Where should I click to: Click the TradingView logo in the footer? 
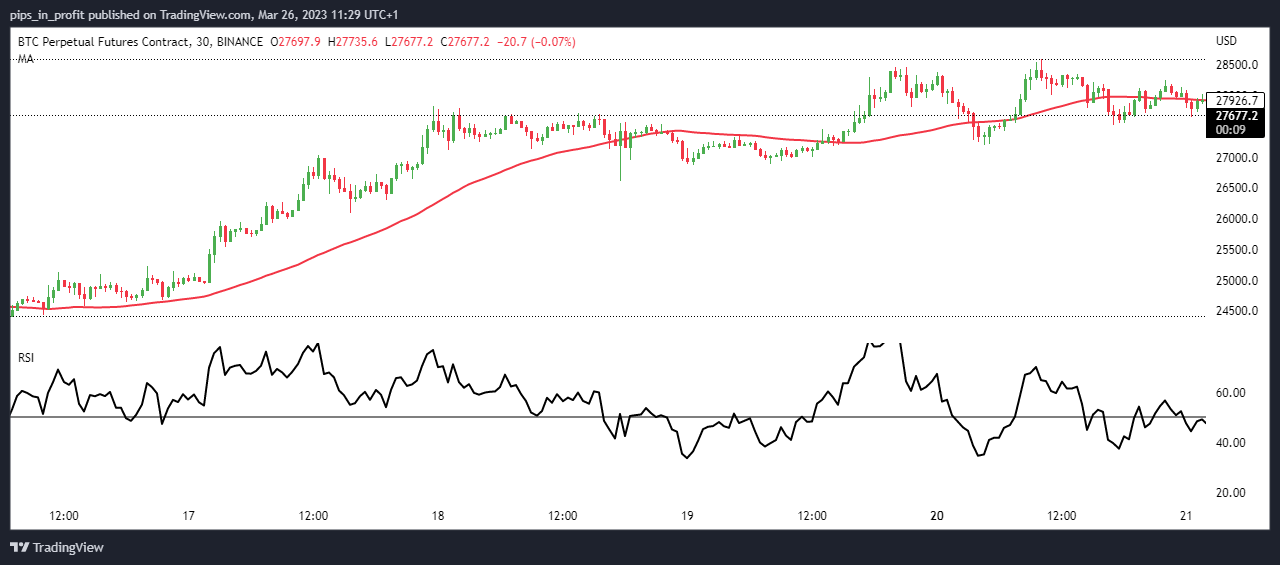(x=57, y=547)
